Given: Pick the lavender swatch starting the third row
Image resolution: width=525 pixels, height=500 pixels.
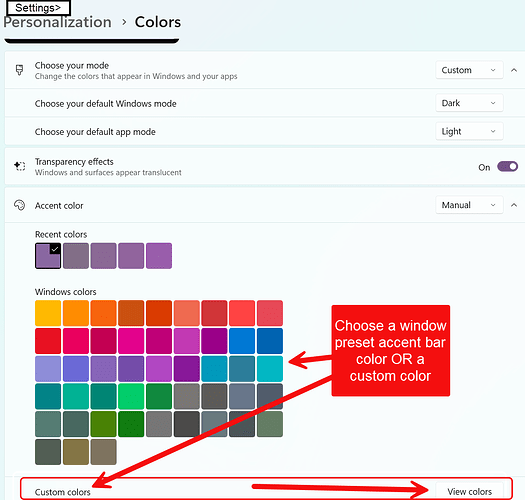Looking at the screenshot, I should (x=48, y=369).
